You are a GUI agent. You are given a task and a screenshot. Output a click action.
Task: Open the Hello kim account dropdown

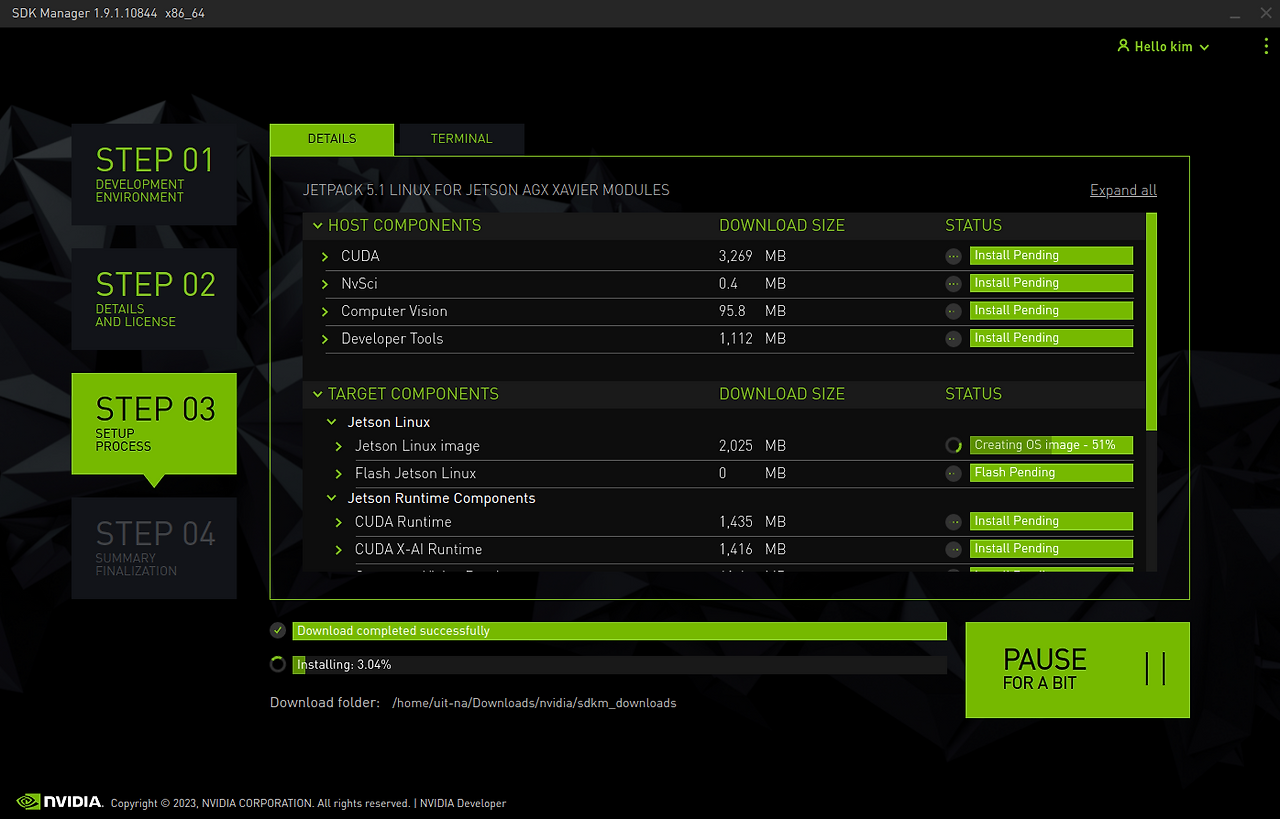(x=1164, y=47)
